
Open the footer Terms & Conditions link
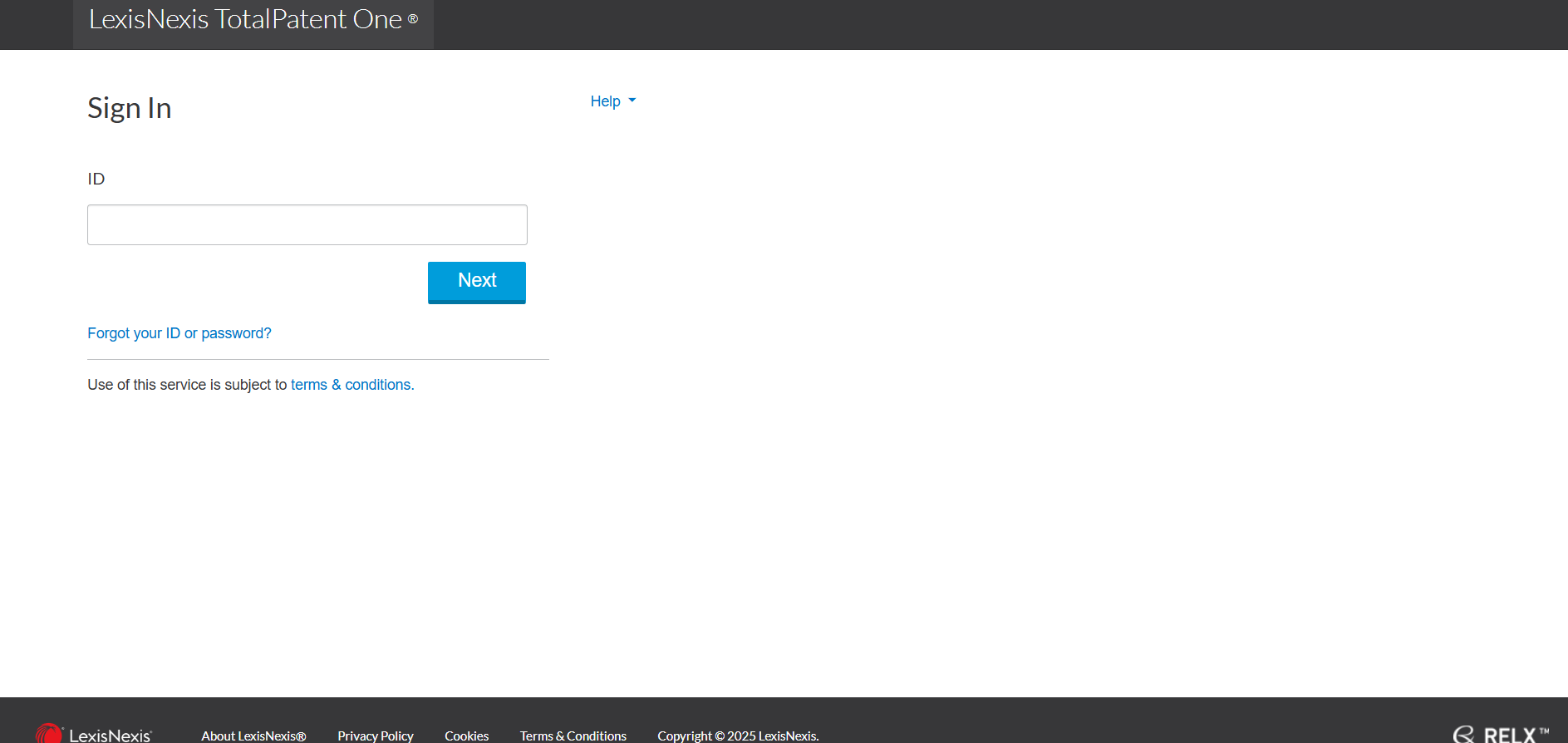[x=573, y=736]
